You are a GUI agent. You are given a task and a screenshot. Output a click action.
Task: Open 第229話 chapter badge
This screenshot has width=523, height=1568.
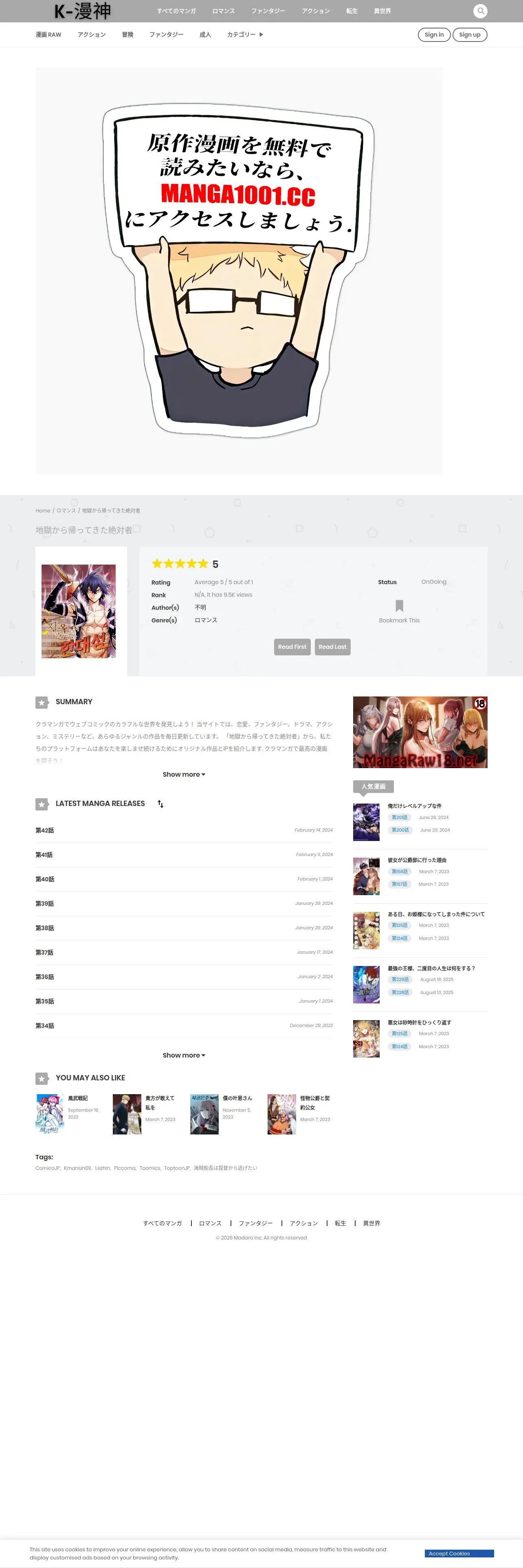point(400,979)
